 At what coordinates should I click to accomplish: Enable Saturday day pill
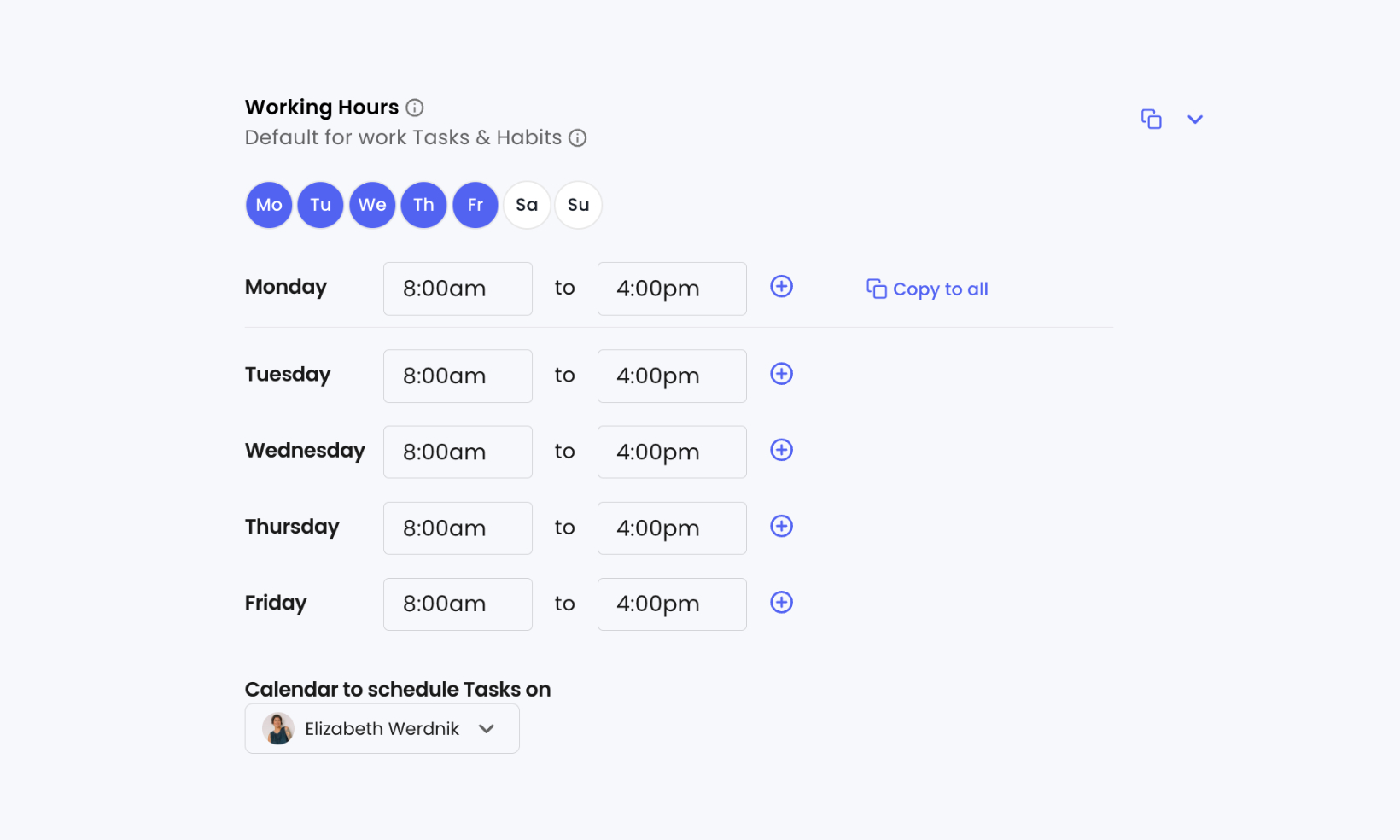click(x=527, y=205)
